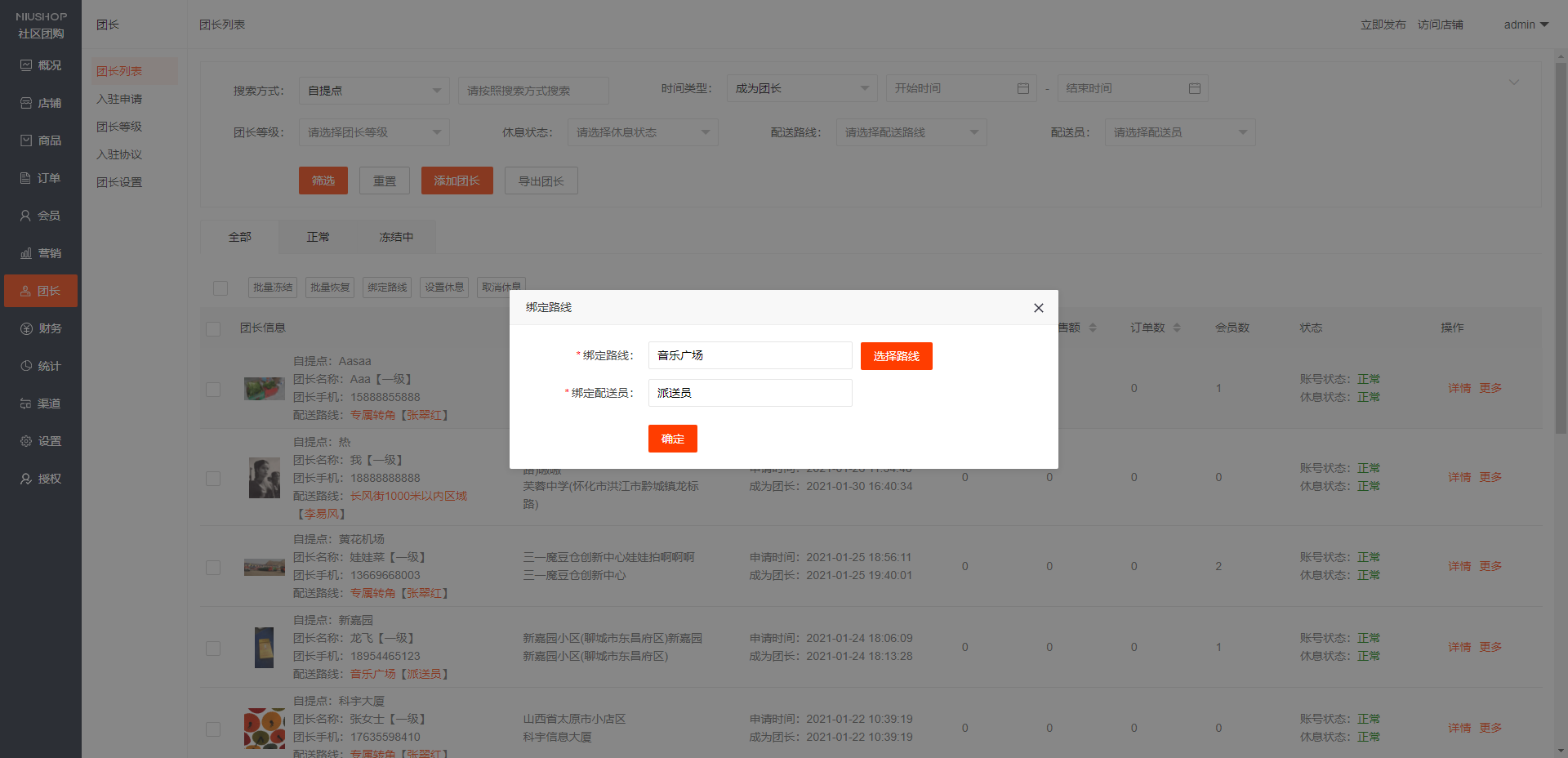Open 详情 link for Aasaa row
Viewport: 1568px width, 758px height.
click(1459, 388)
